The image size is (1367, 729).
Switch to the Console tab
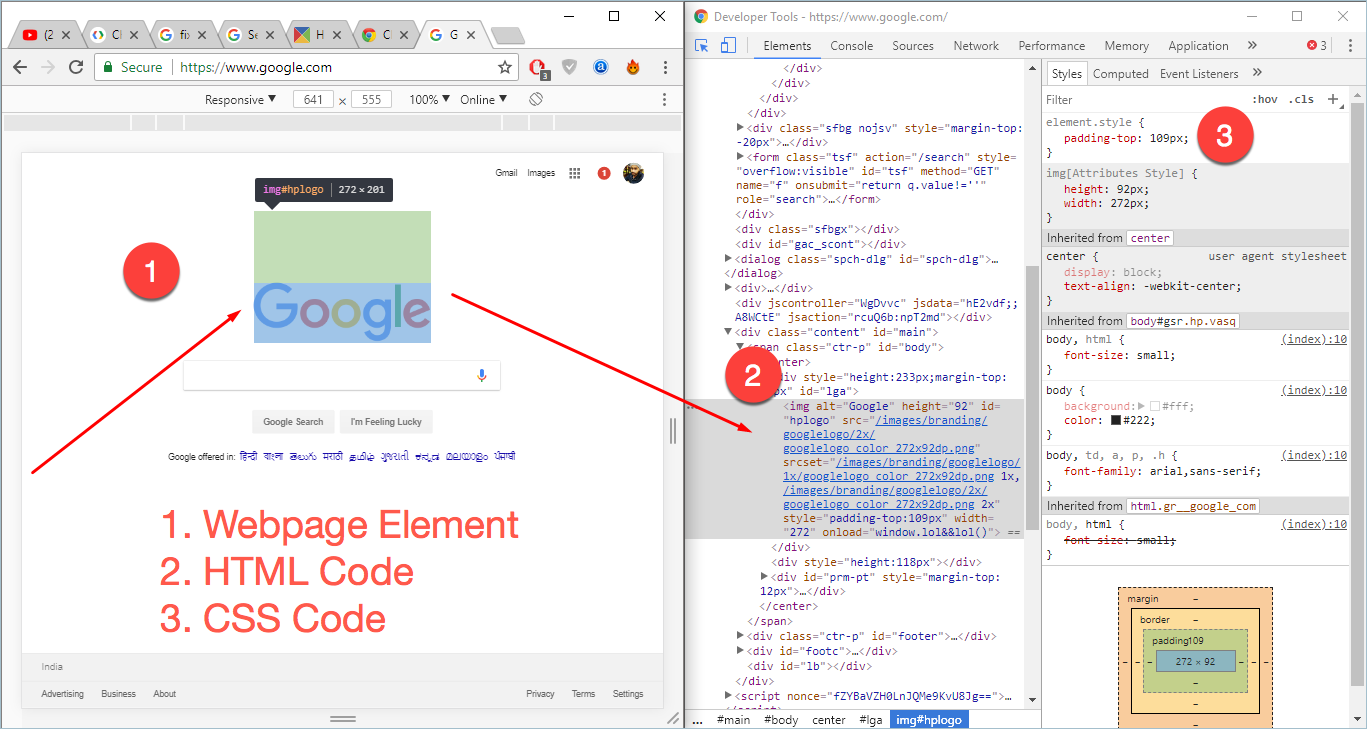851,46
